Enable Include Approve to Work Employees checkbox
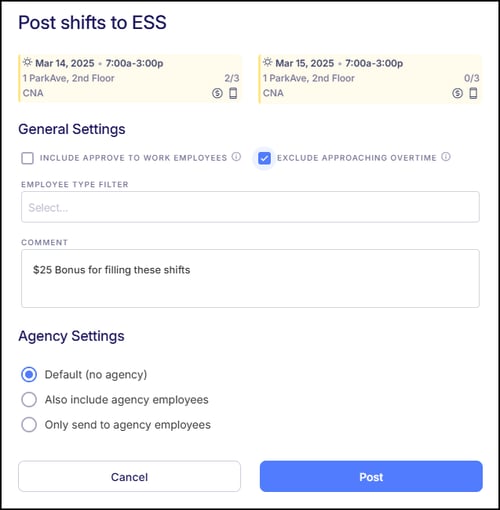 pos(27,158)
